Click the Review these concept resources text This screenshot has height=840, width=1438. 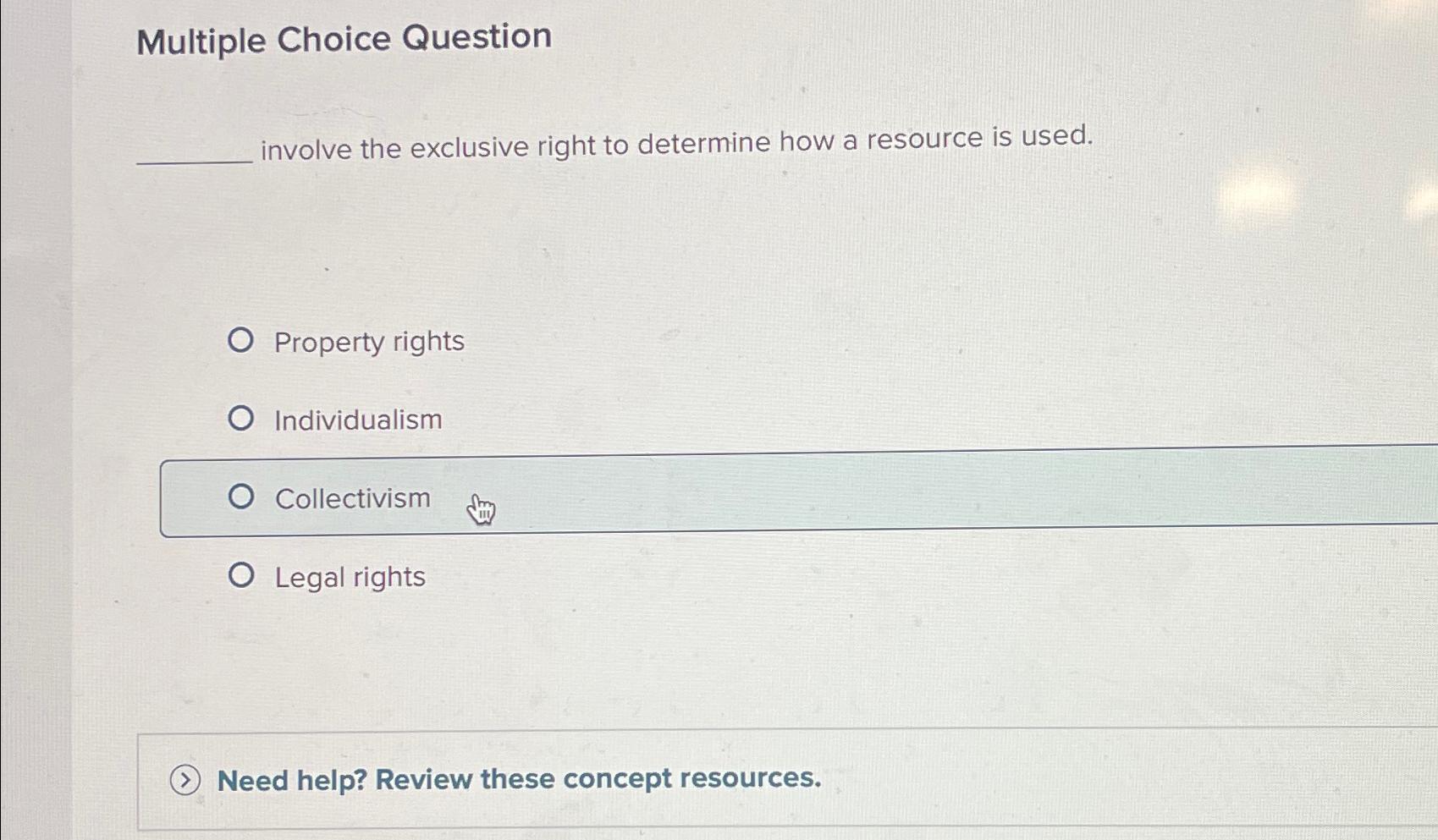(592, 779)
